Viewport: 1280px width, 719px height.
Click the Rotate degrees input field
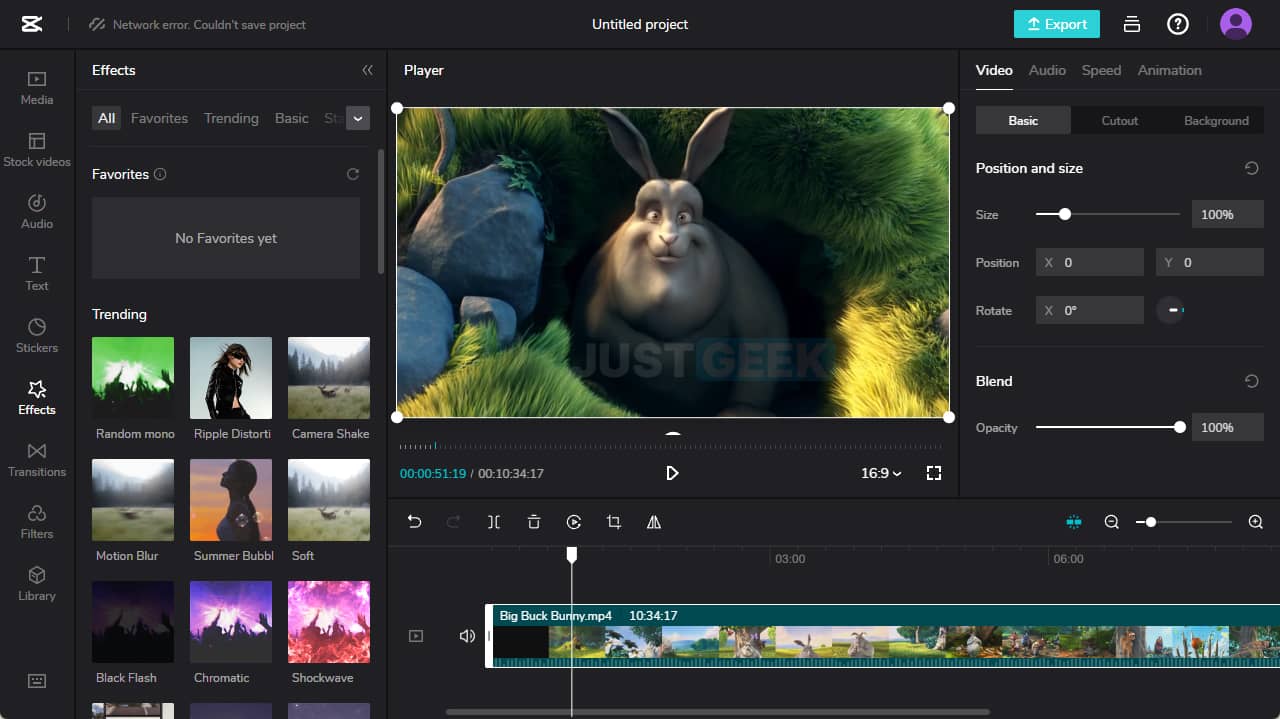(x=1090, y=310)
